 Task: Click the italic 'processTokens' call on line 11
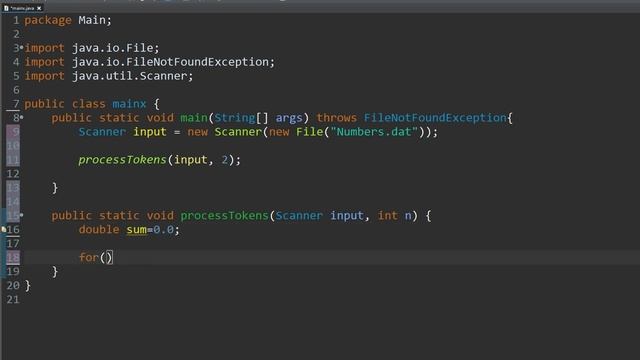122,160
